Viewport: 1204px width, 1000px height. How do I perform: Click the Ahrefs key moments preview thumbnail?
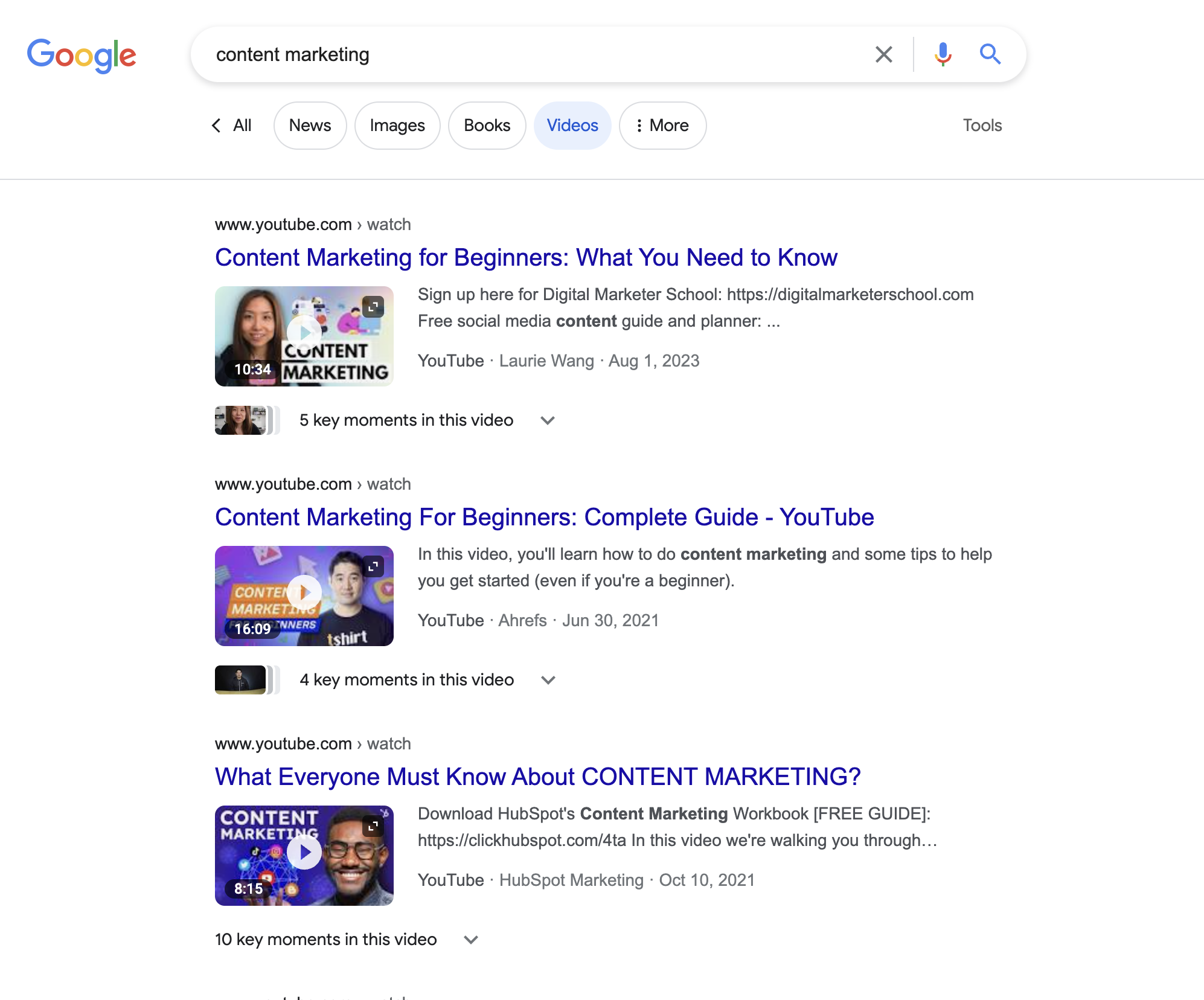point(241,679)
